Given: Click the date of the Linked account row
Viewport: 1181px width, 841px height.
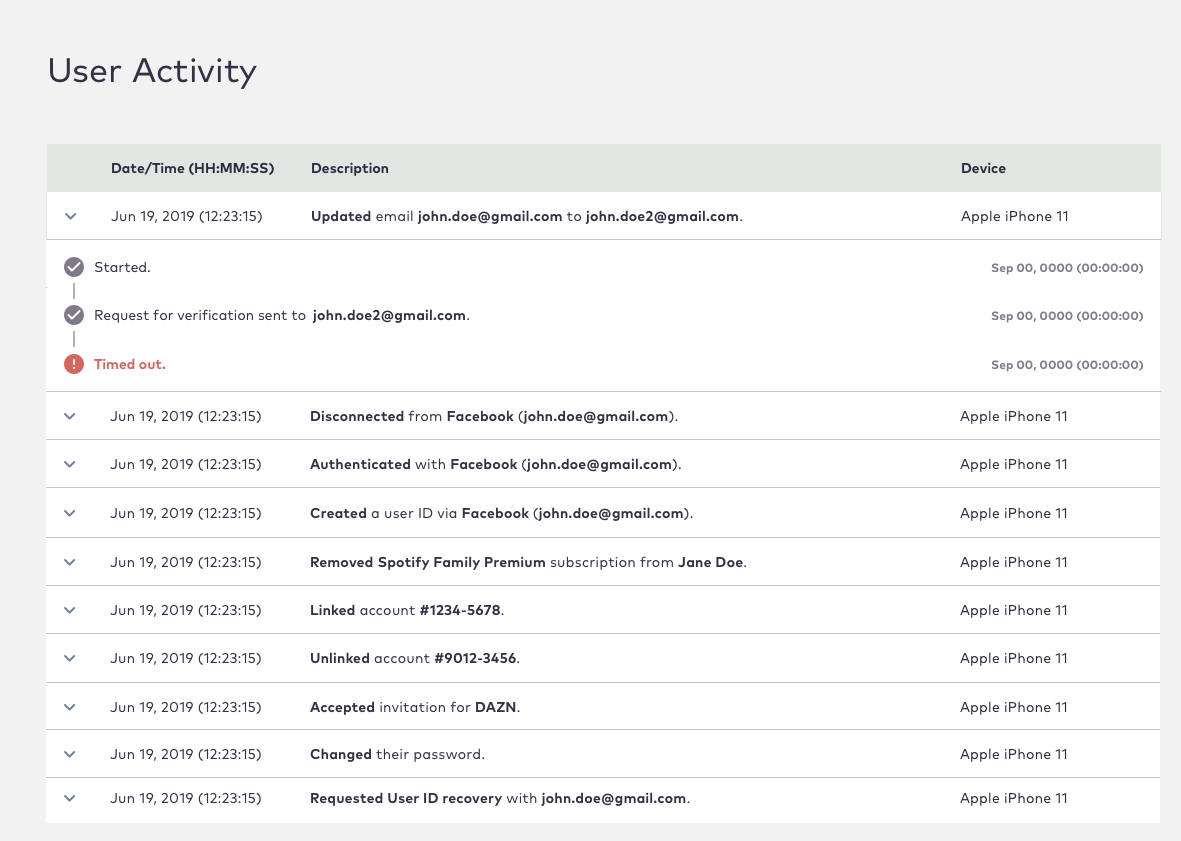Looking at the screenshot, I should [186, 611].
